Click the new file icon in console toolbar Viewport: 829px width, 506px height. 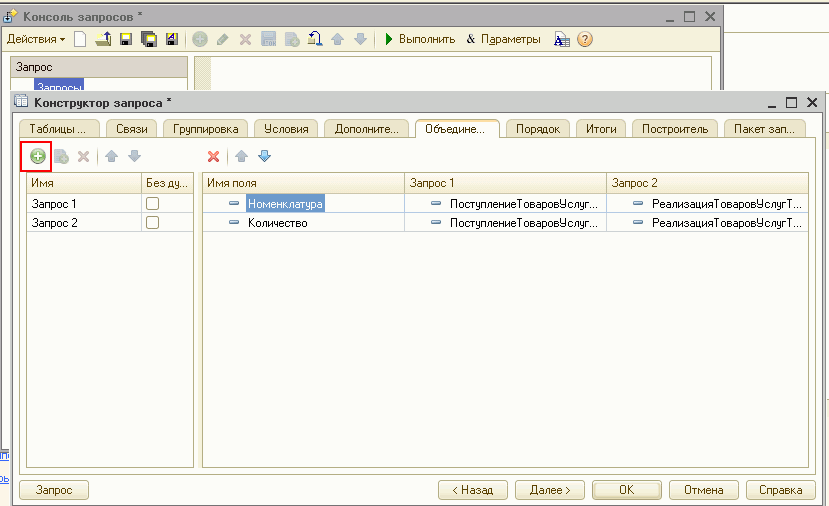80,39
